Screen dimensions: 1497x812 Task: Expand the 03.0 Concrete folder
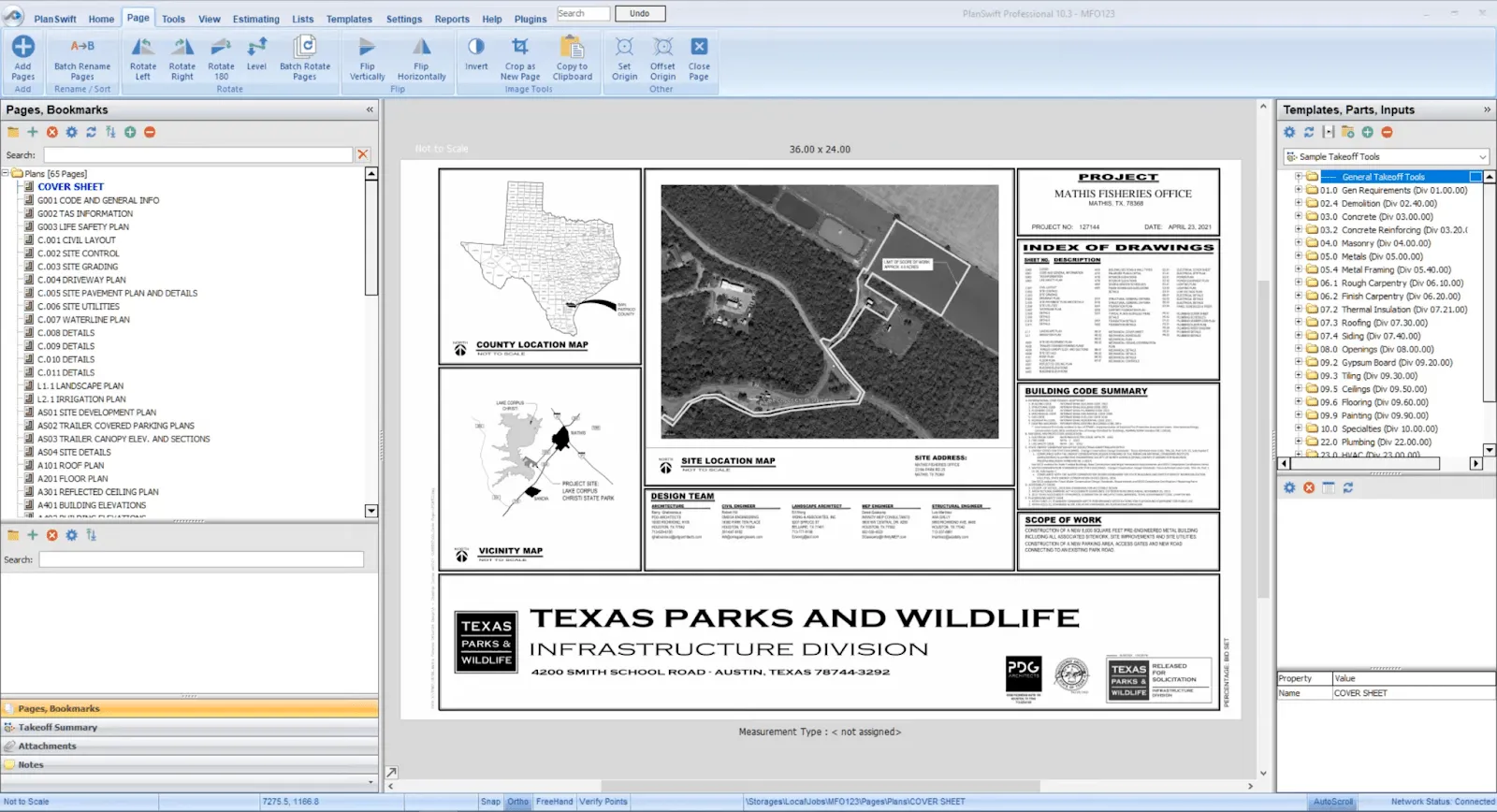point(1299,216)
